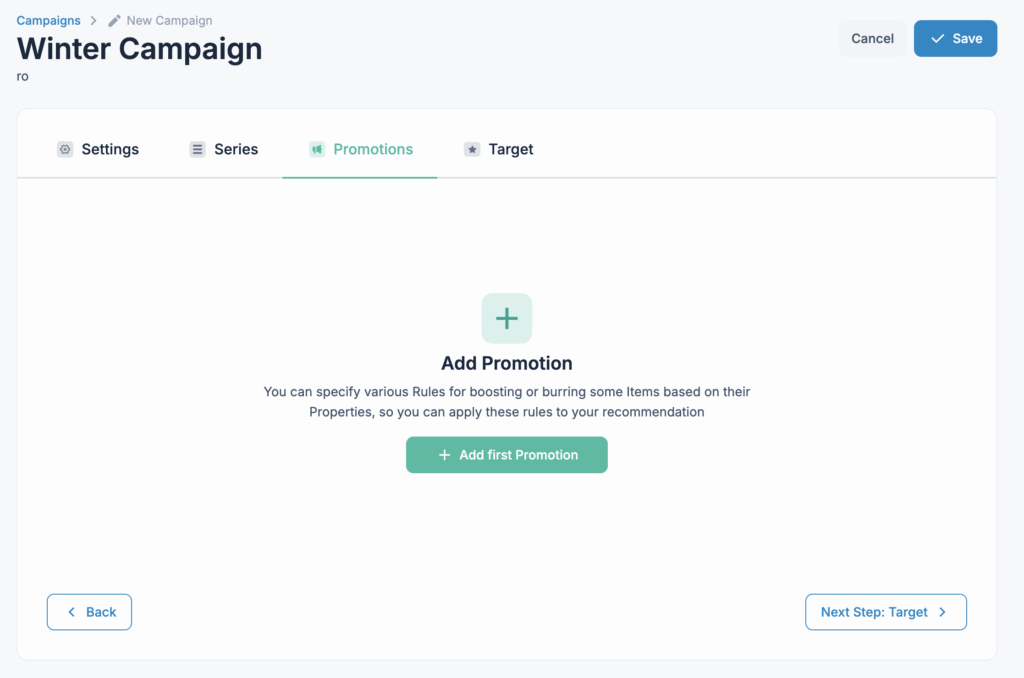Screen dimensions: 1024x678
Task: Click the gear icon on Settings tab
Action: point(65,149)
